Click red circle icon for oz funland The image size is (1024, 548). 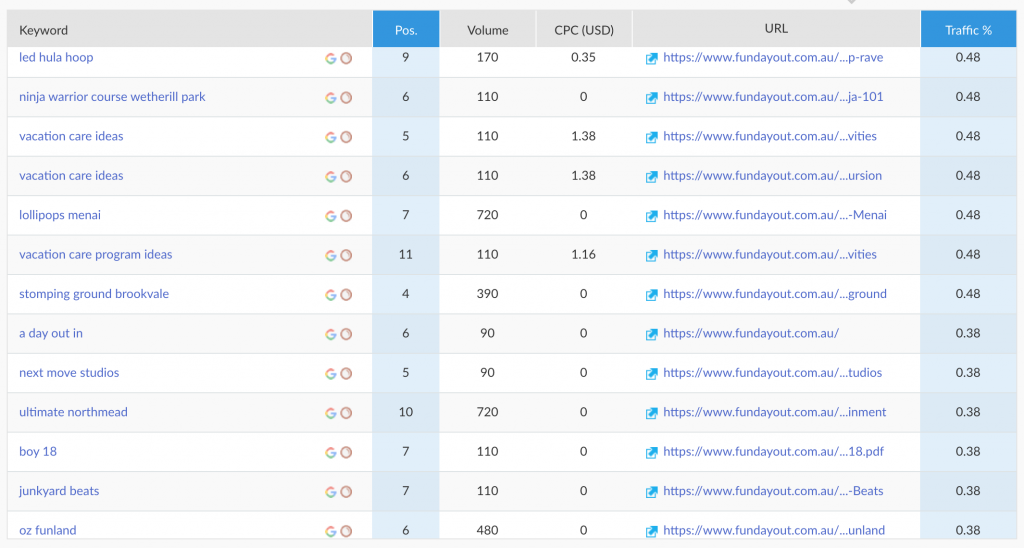(x=346, y=532)
